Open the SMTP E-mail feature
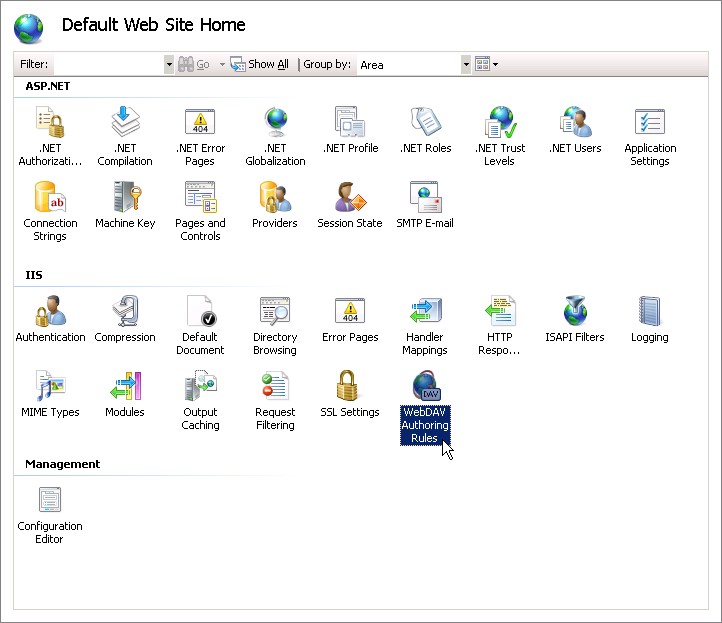722x623 pixels. pos(425,205)
